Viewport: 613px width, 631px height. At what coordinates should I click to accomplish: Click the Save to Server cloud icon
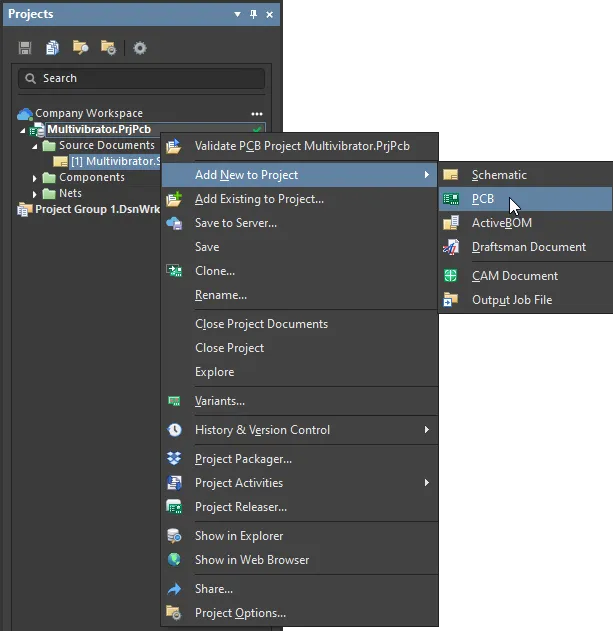(x=174, y=223)
